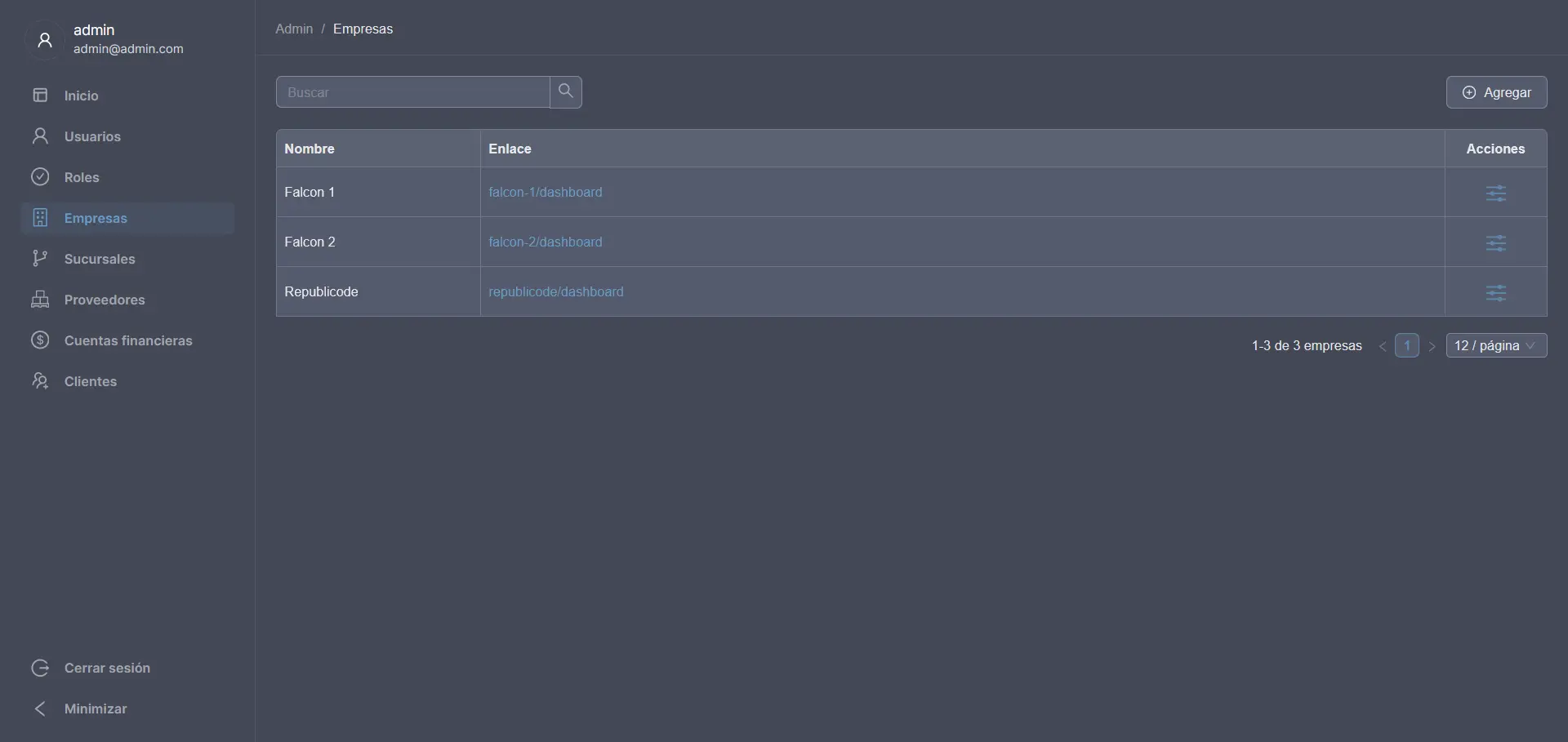Select Empresas menu item
The width and height of the screenshot is (1568, 742).
click(128, 218)
